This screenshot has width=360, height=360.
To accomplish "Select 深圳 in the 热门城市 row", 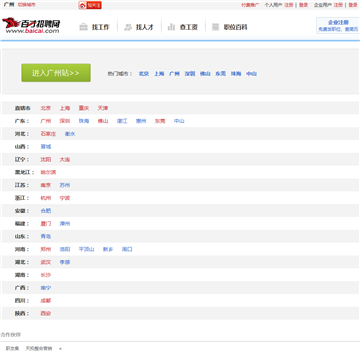I will pos(190,74).
